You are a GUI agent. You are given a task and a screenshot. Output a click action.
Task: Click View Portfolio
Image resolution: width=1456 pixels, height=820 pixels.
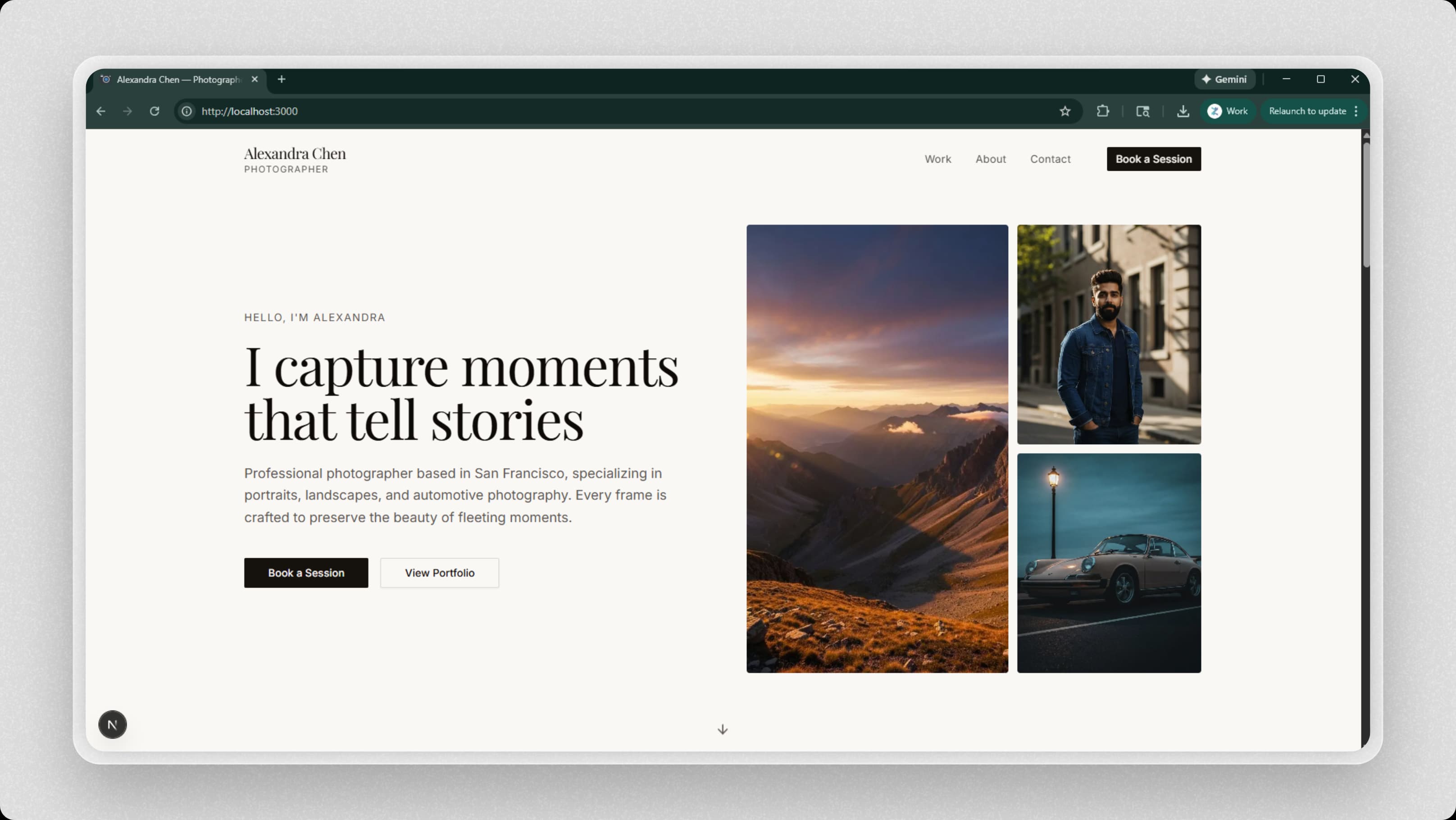[x=439, y=573]
